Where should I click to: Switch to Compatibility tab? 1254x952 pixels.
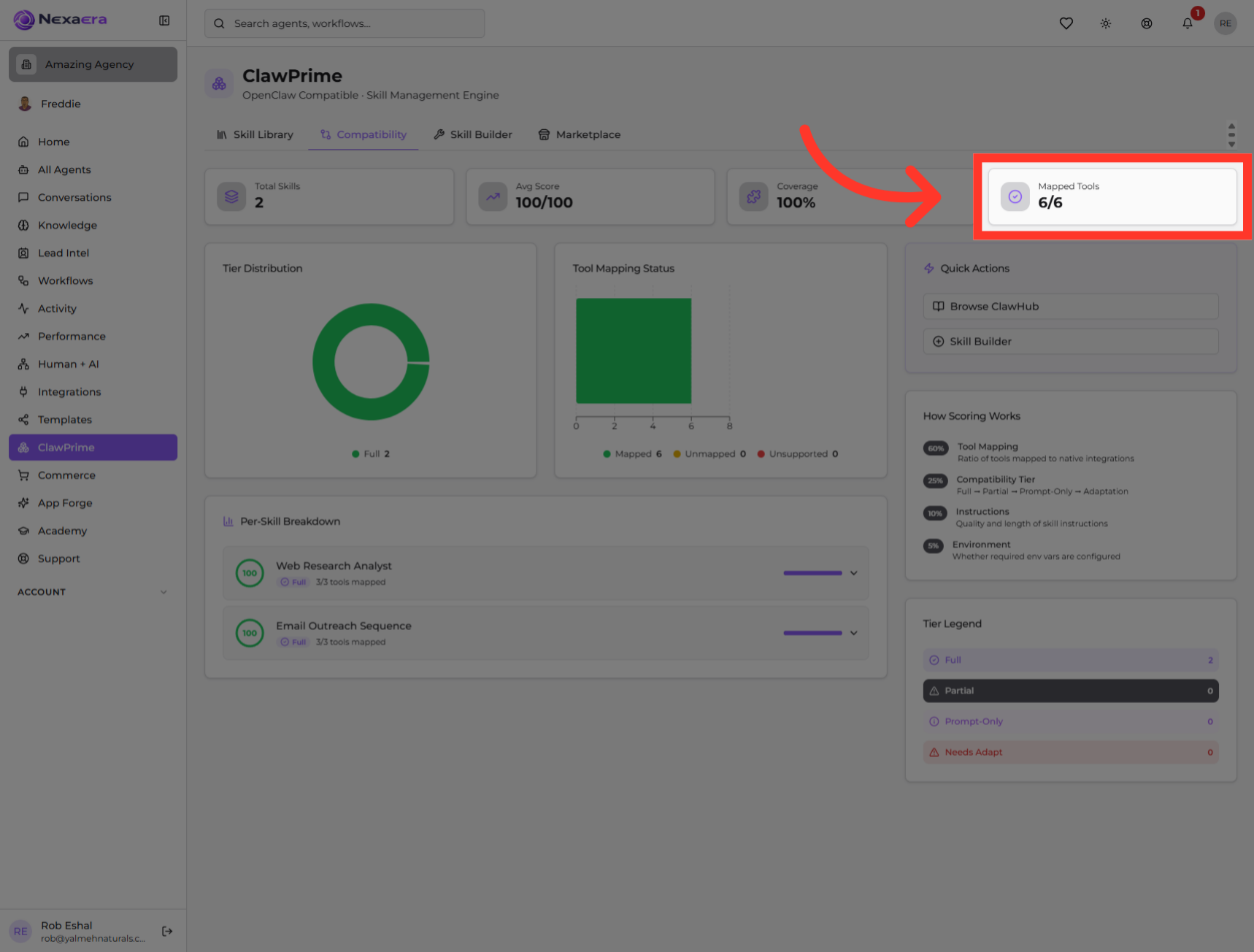pyautogui.click(x=363, y=134)
